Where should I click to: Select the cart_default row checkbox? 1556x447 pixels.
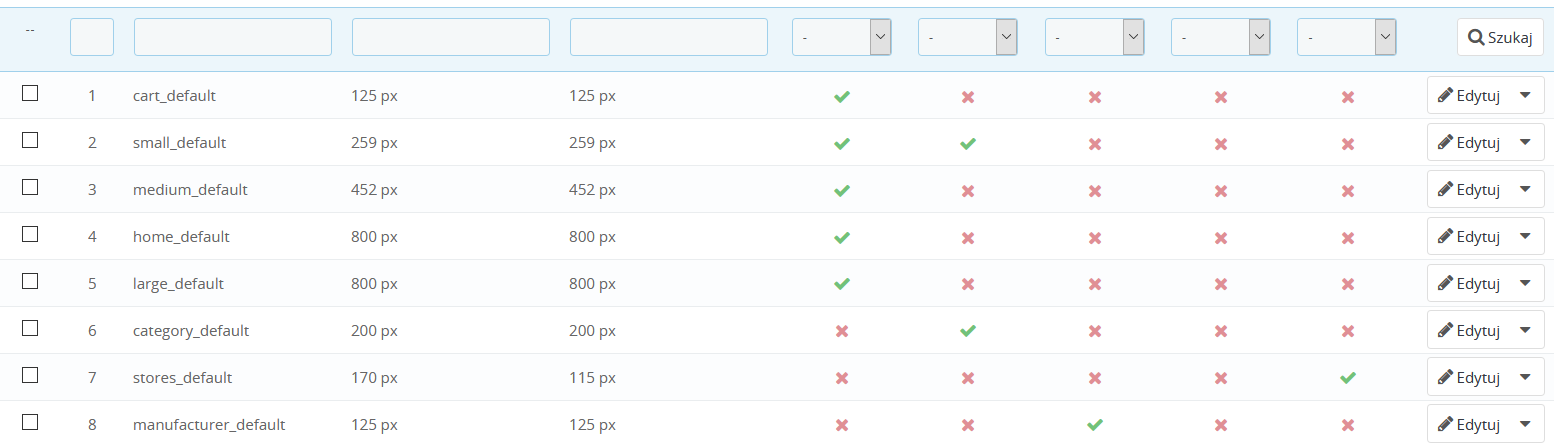pyautogui.click(x=30, y=93)
